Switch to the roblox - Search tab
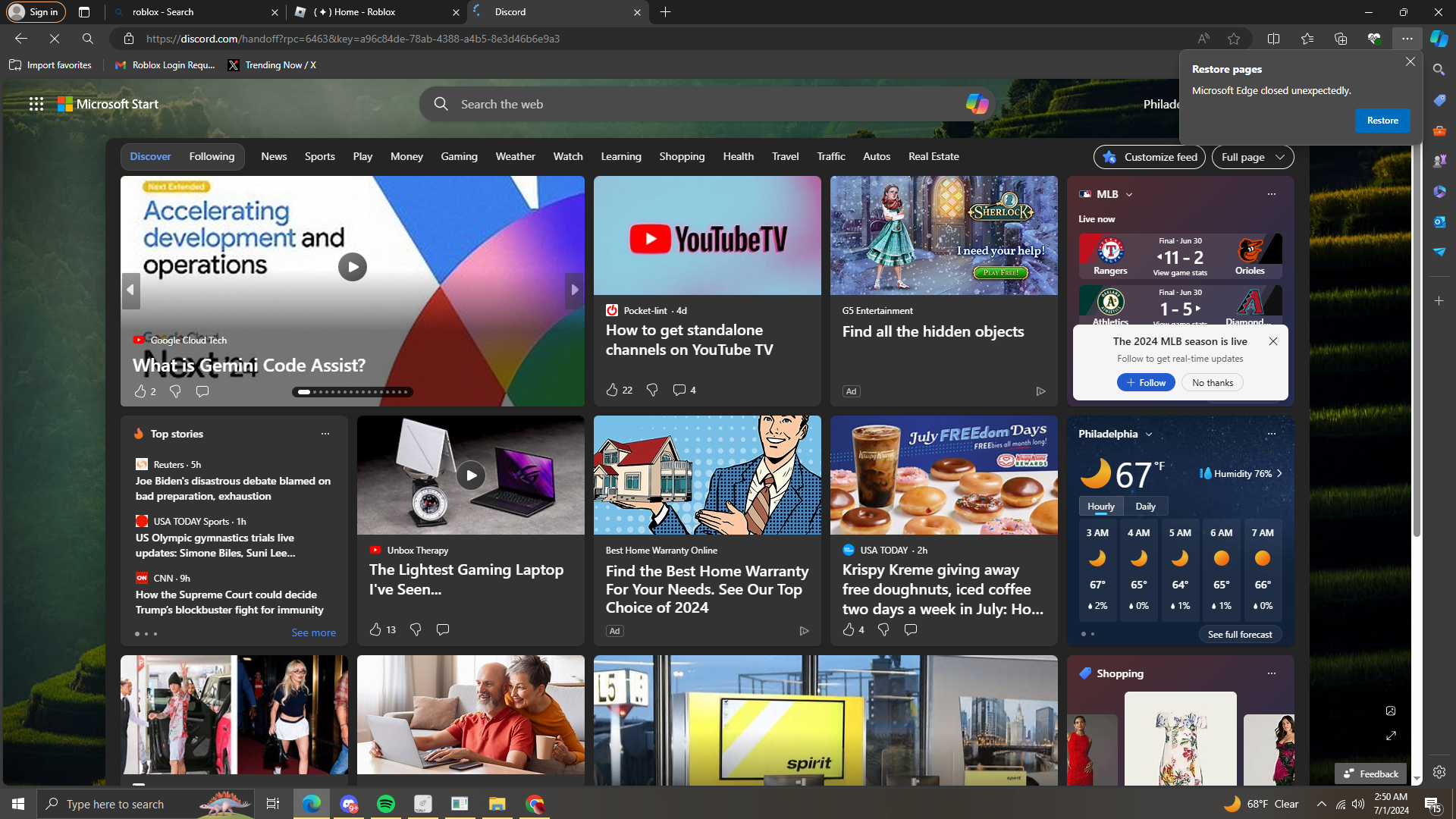The image size is (1456, 819). 196,12
